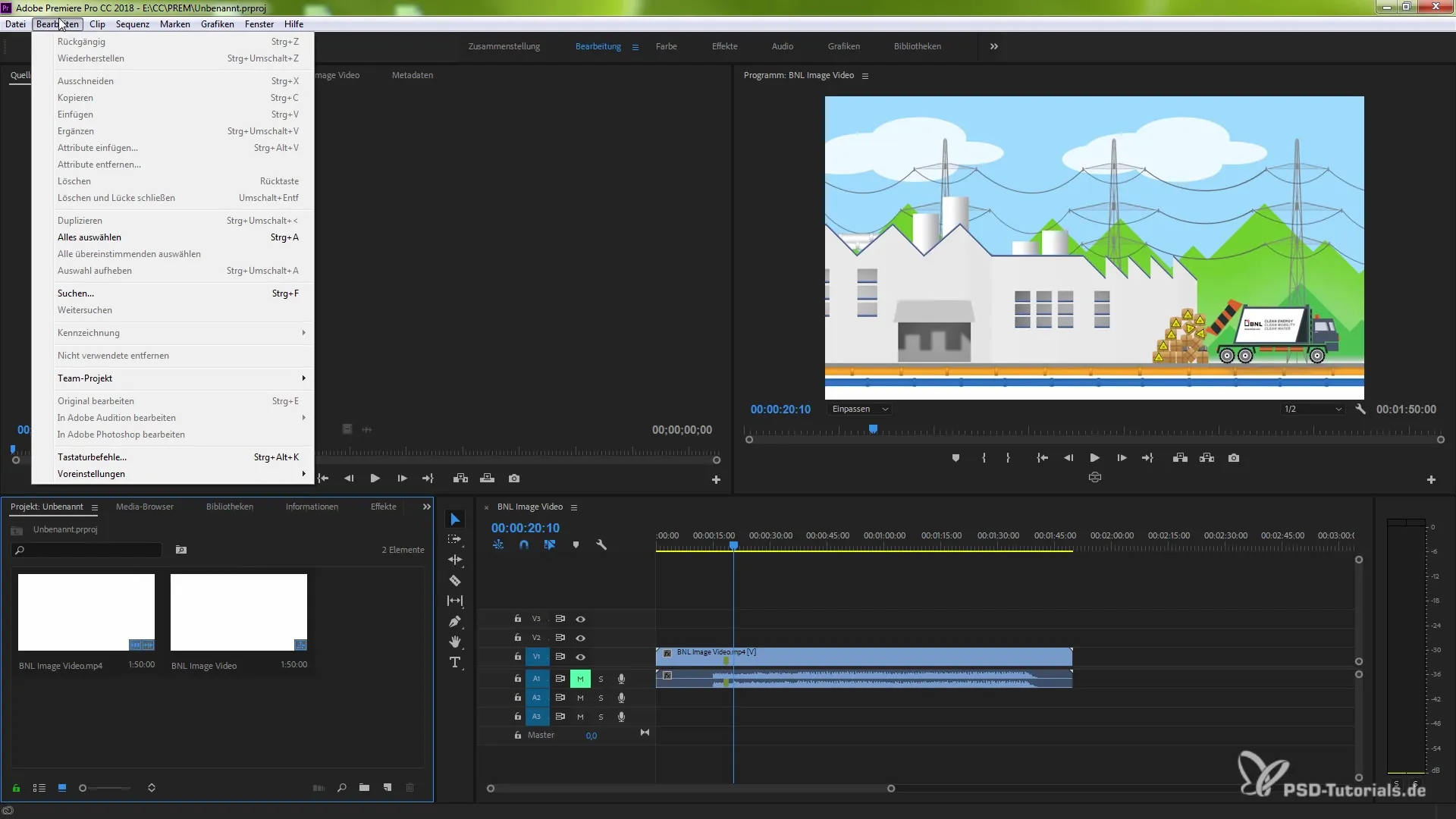
Task: Show hidden Project panel tabs chevron
Action: [x=426, y=507]
